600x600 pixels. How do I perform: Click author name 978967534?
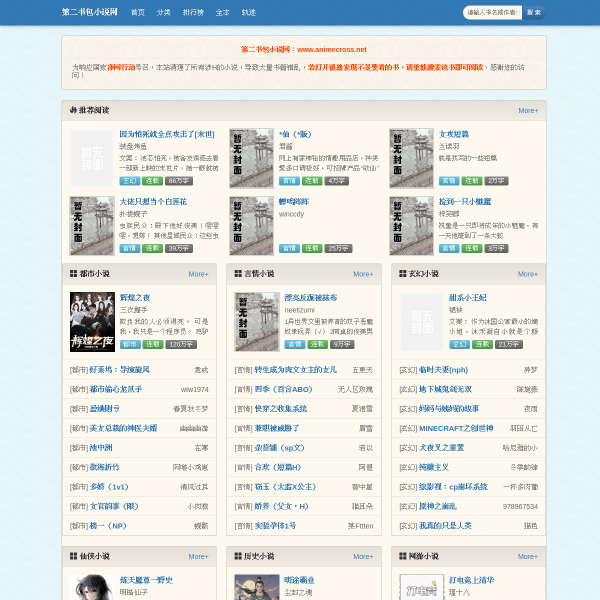(x=520, y=507)
